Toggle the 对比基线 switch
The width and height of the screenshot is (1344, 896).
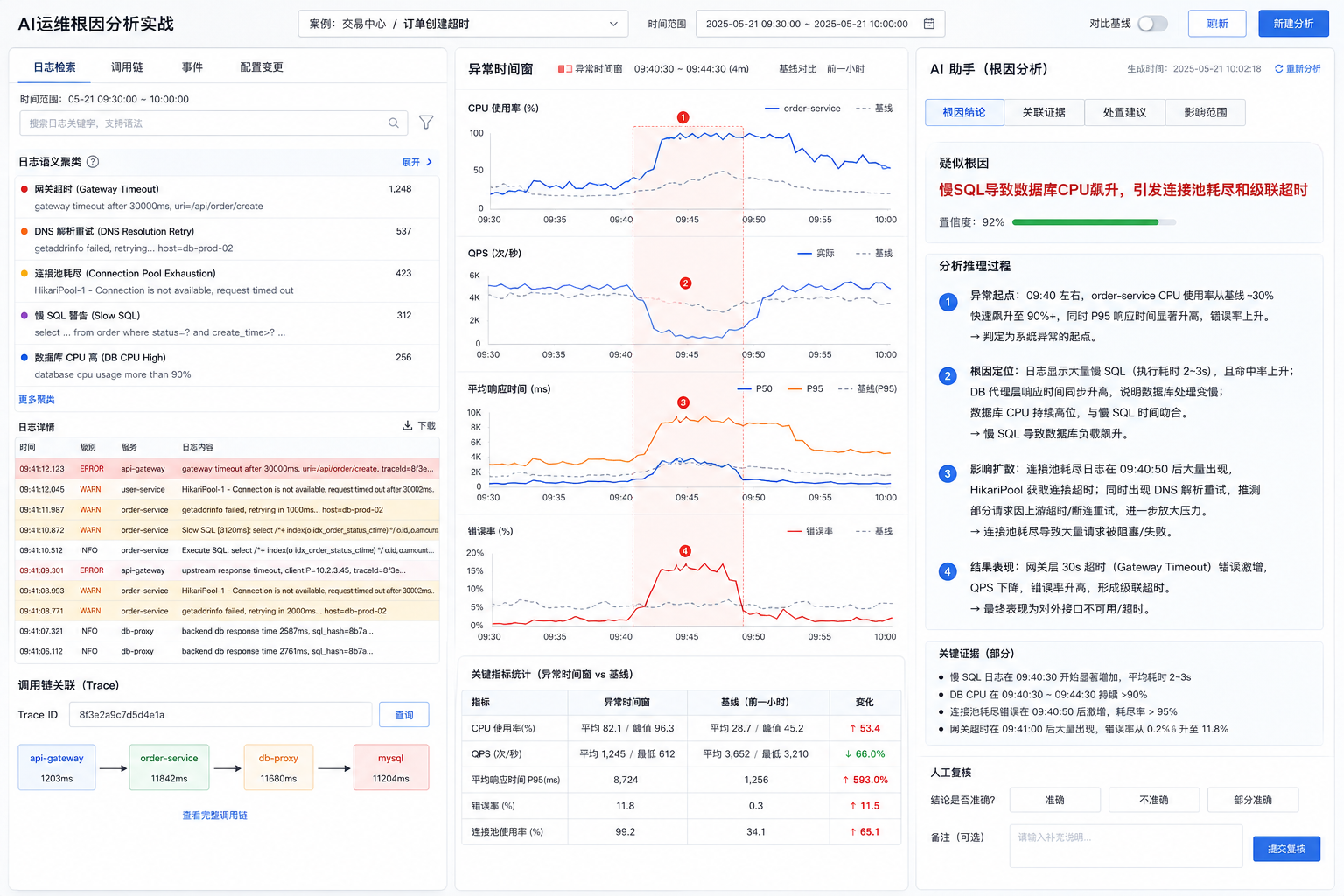(1152, 24)
